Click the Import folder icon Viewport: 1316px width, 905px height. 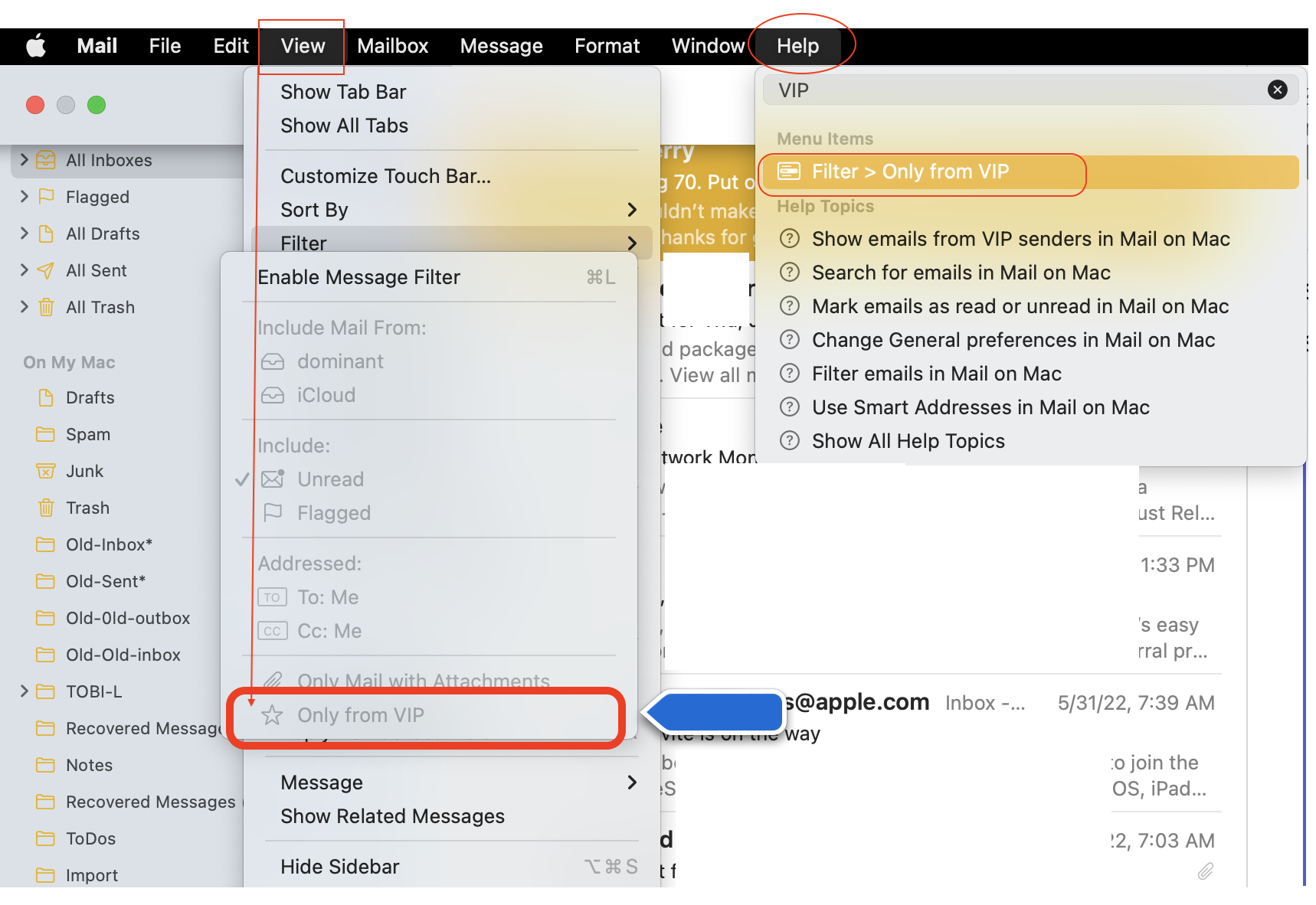[x=46, y=875]
